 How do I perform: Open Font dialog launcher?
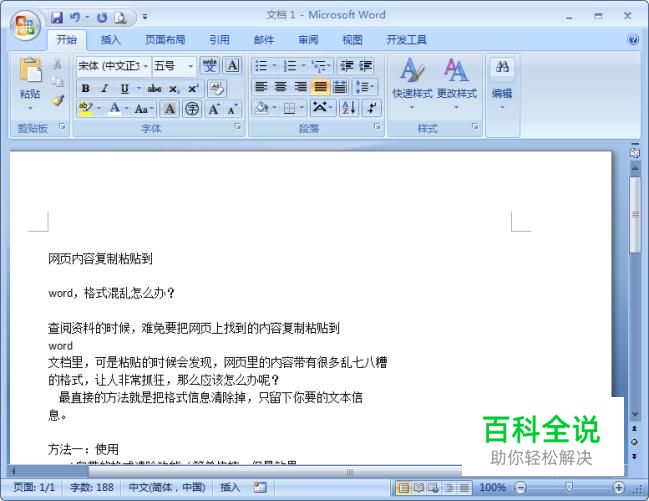click(x=238, y=126)
